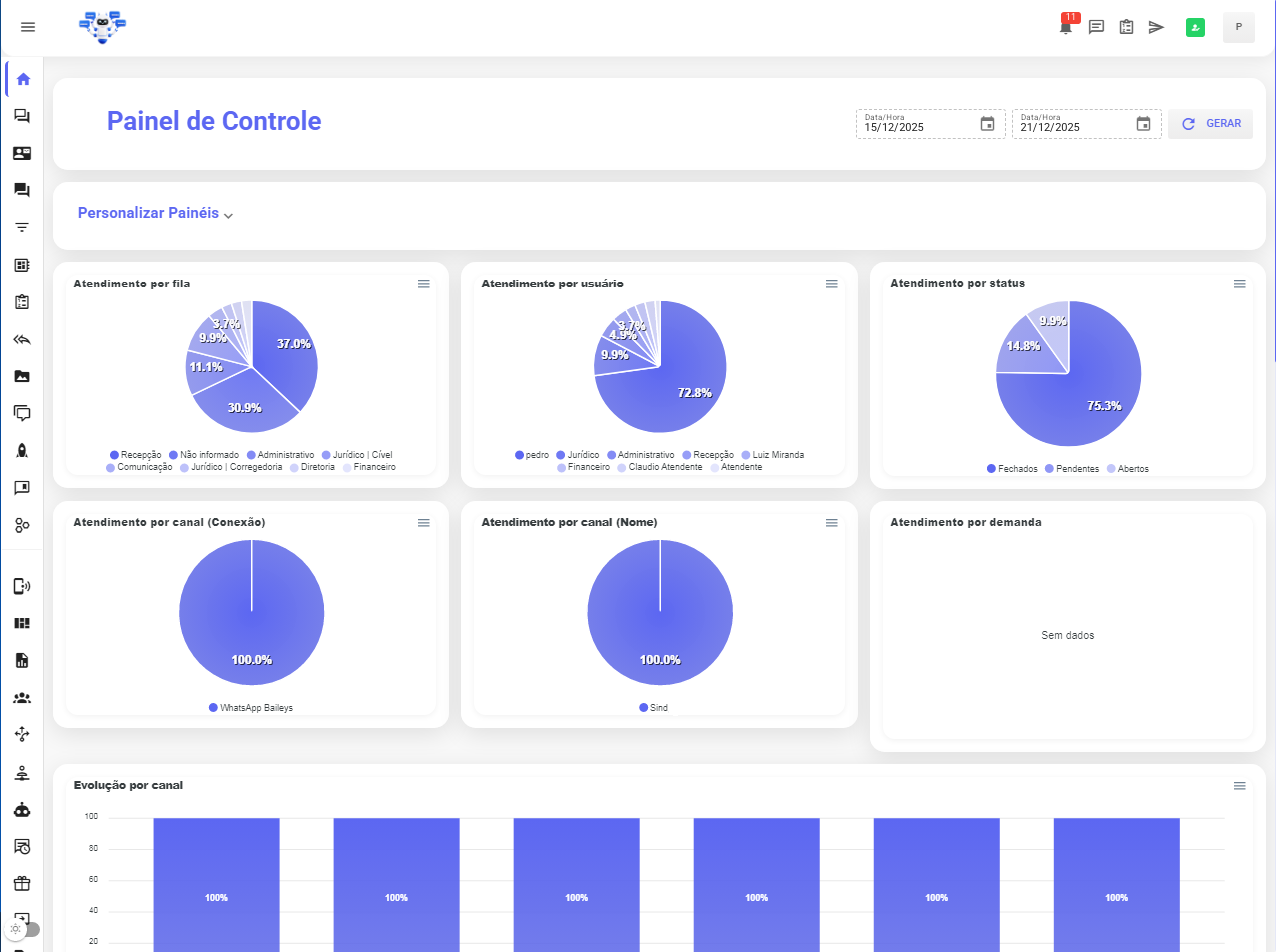Screen dimensions: 1276x952
Task: Open Atendimento por usuário chart menu
Action: click(x=831, y=284)
